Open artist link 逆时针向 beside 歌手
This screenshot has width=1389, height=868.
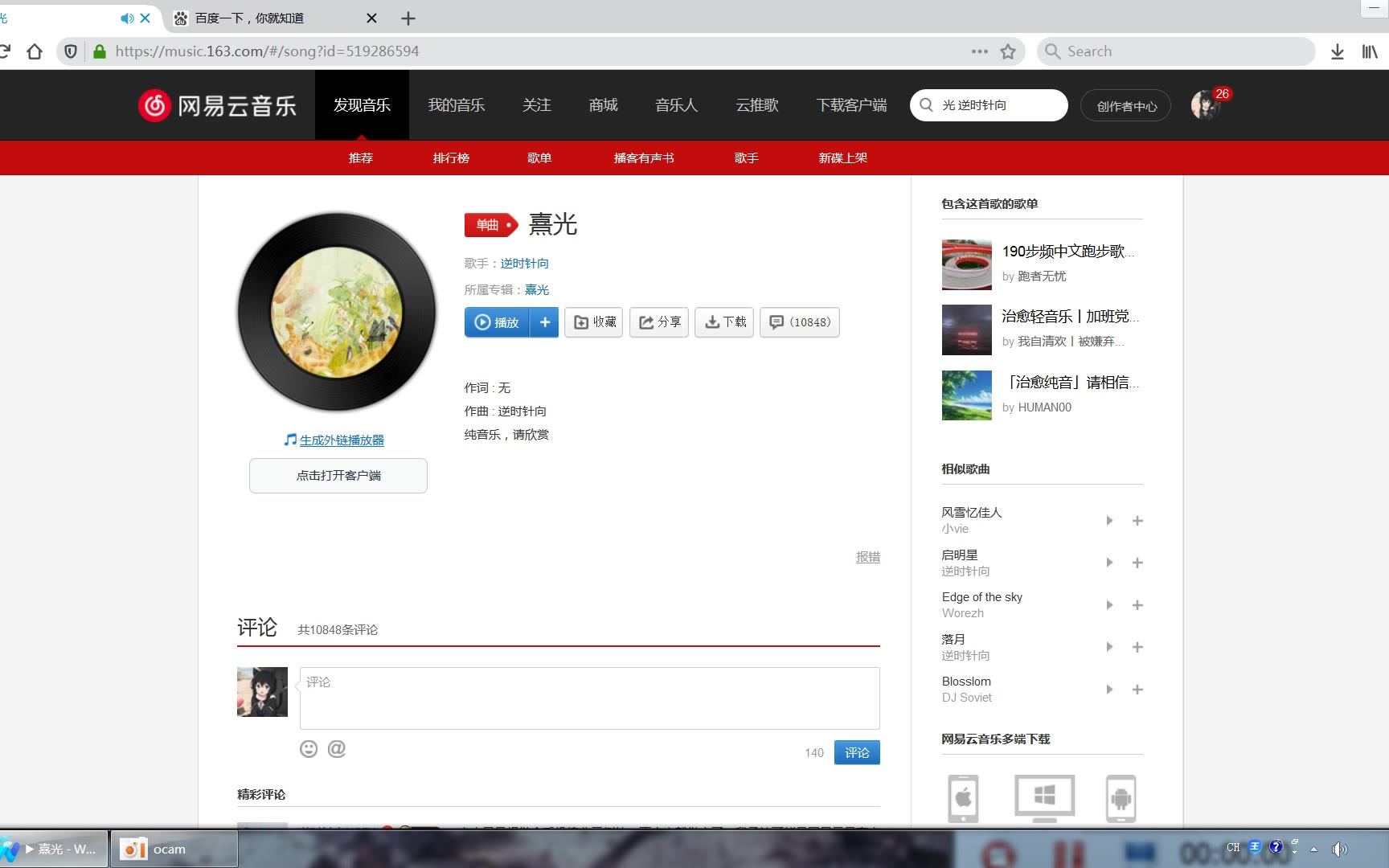click(x=524, y=264)
